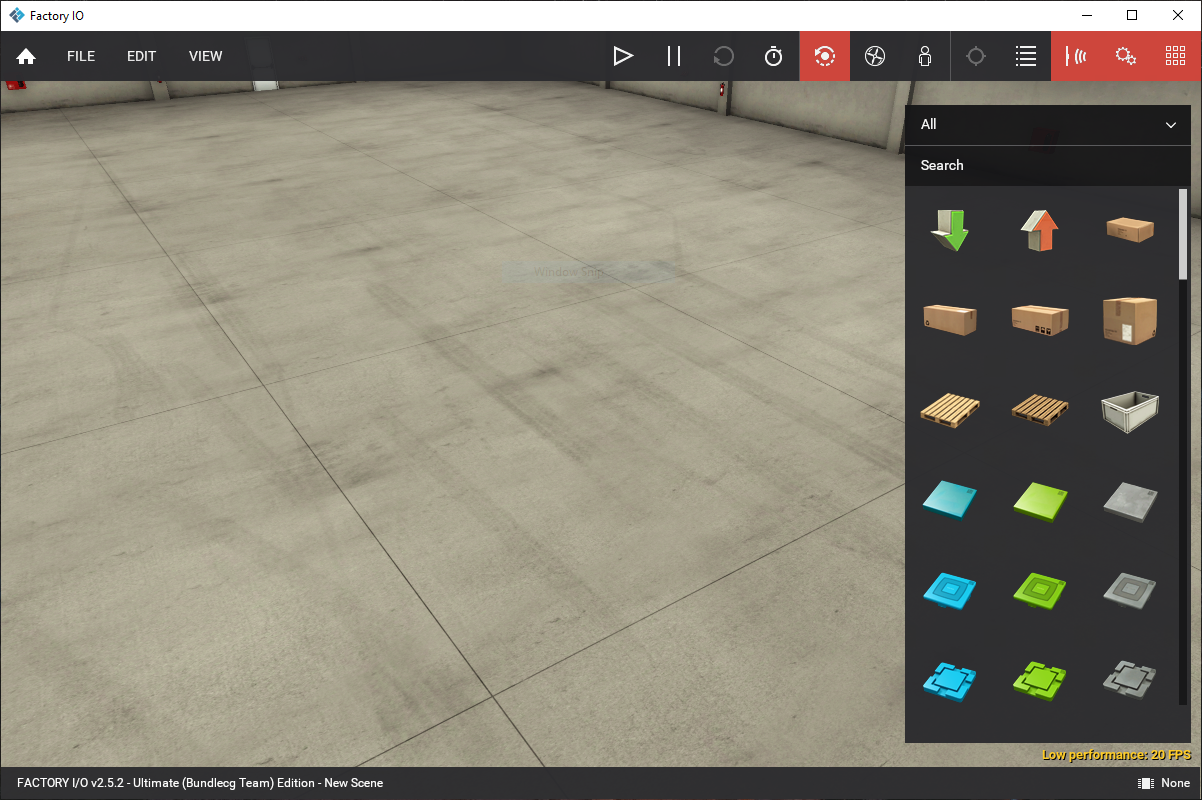This screenshot has height=800, width=1202.
Task: Reset the simulation with circular arrow
Action: click(723, 56)
